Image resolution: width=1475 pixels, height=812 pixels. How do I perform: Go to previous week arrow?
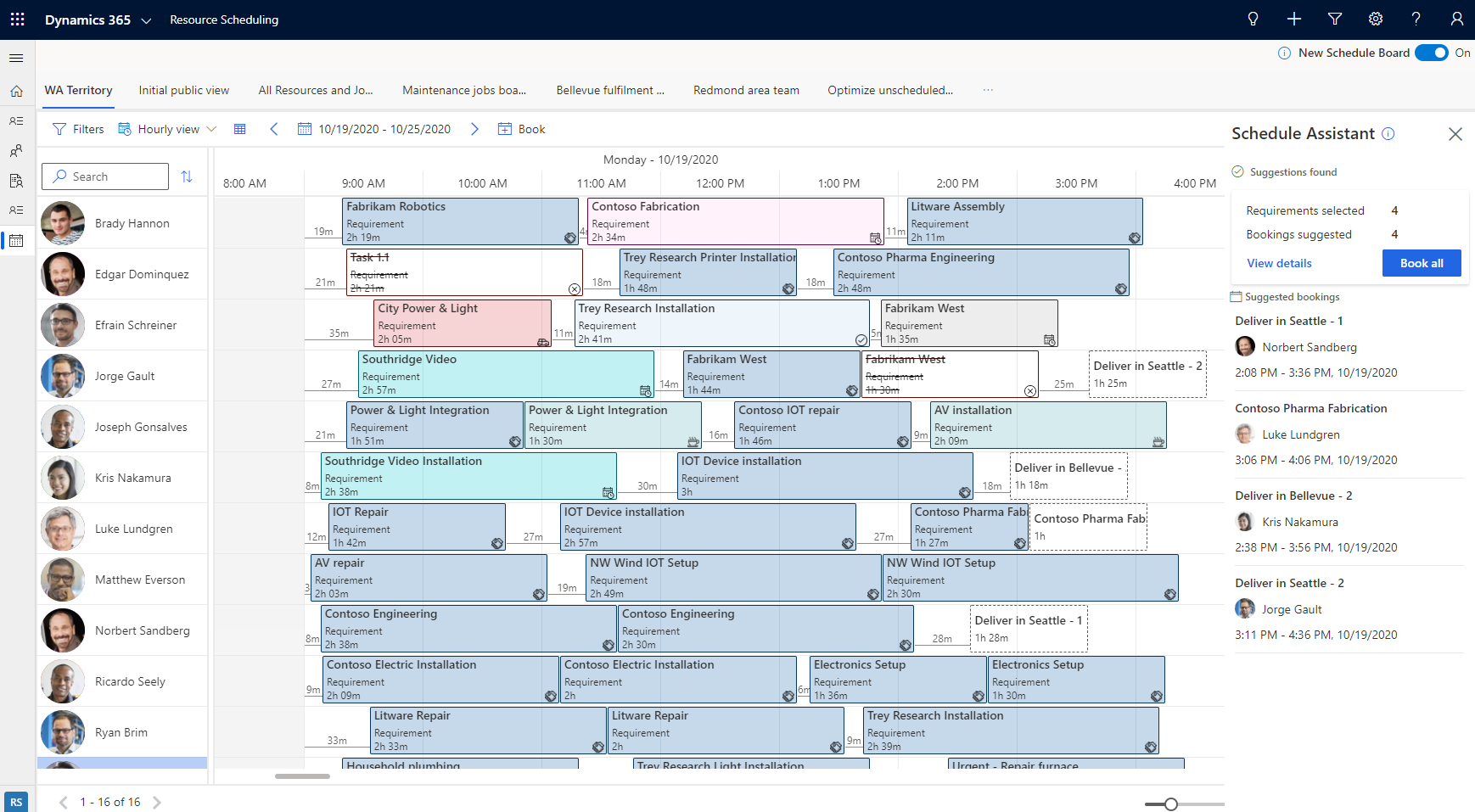(x=273, y=129)
